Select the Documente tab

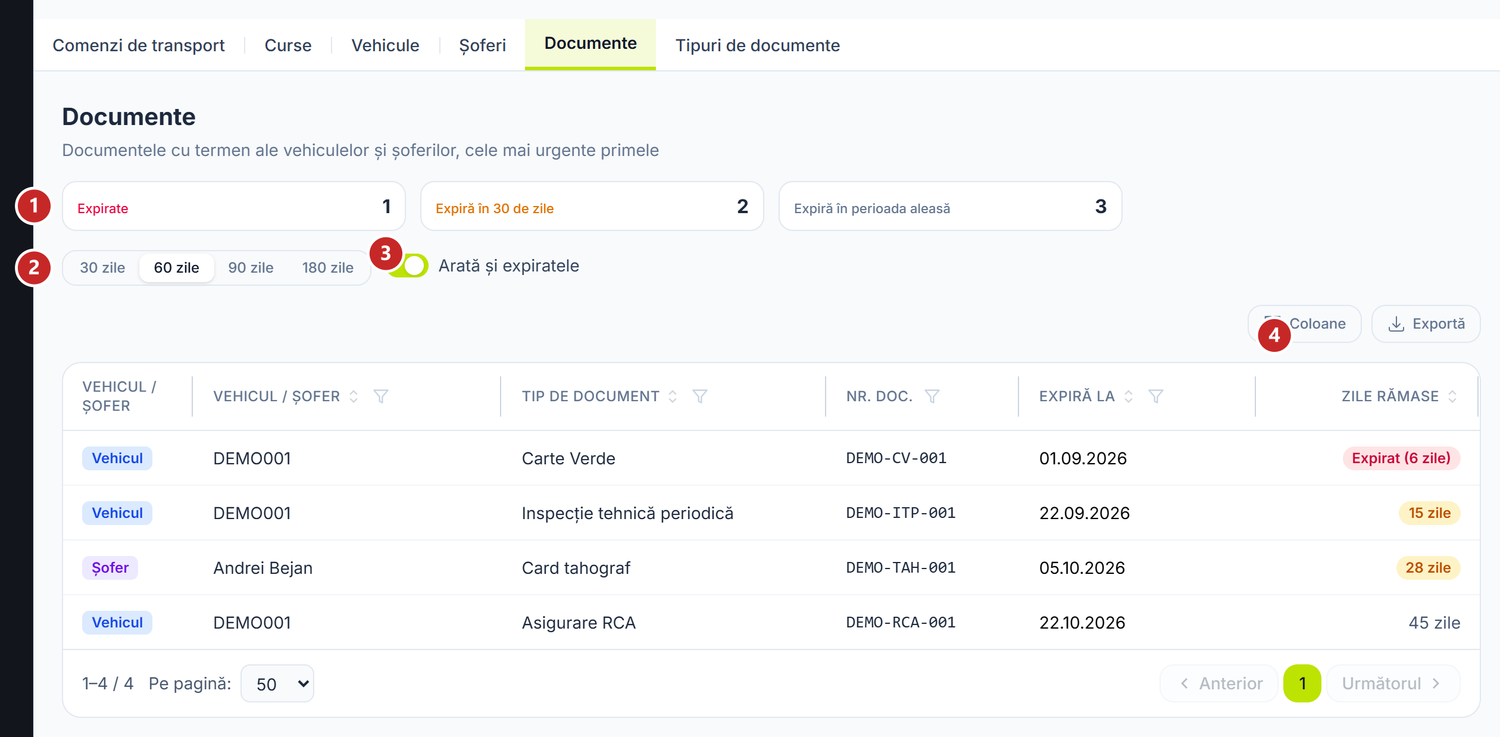tap(590, 44)
